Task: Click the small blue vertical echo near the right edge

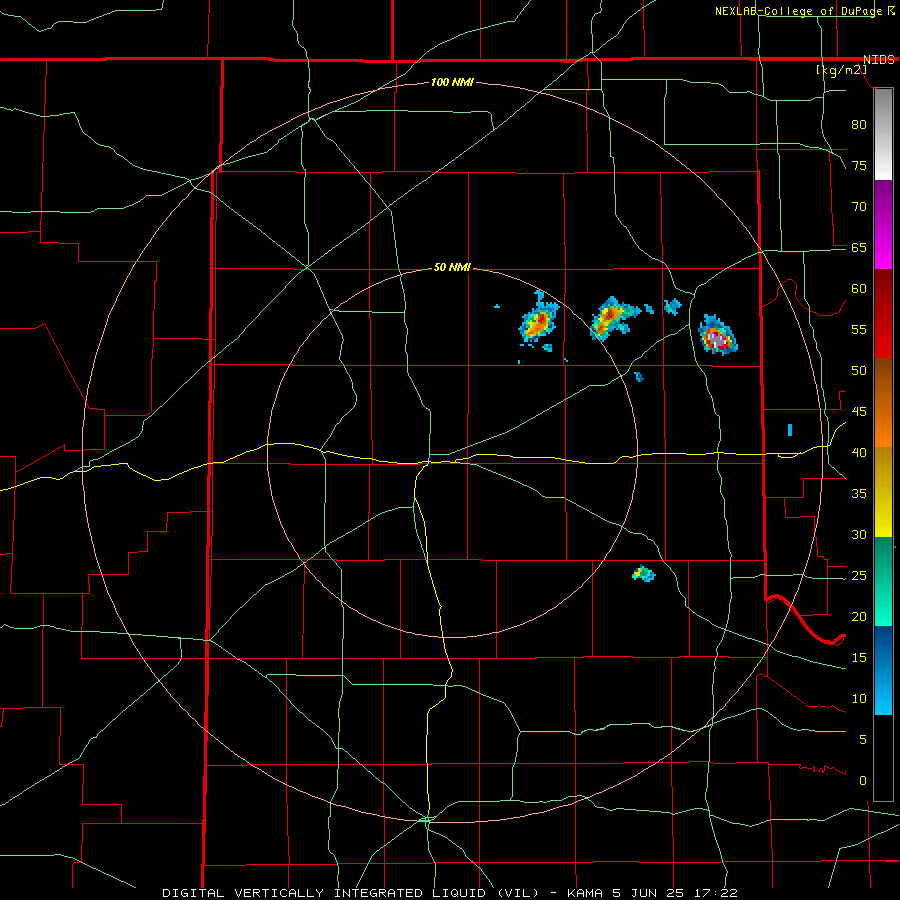Action: point(790,429)
